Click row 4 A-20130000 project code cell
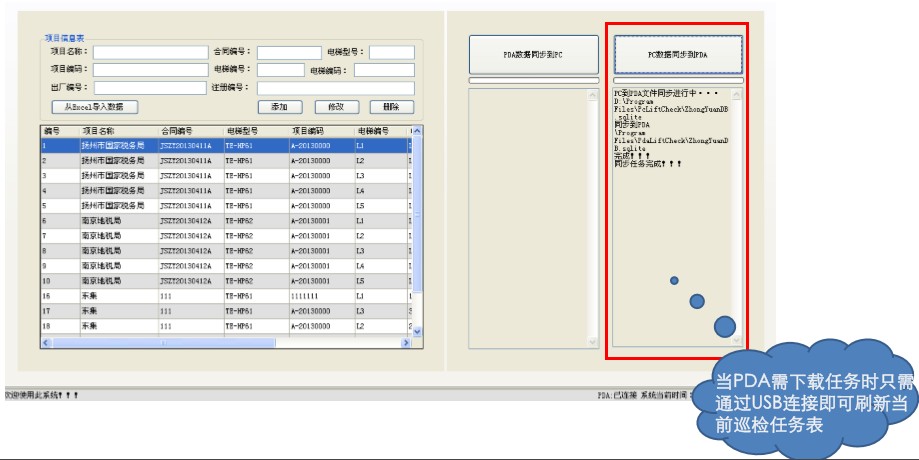 tap(322, 191)
